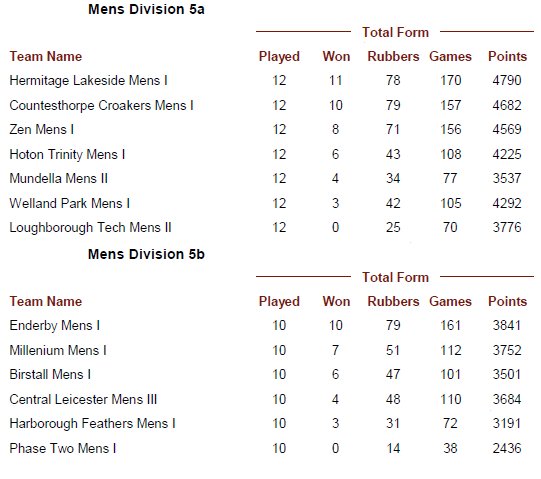
Task: Click Rubbers header in Division 5b table
Action: pyautogui.click(x=393, y=302)
